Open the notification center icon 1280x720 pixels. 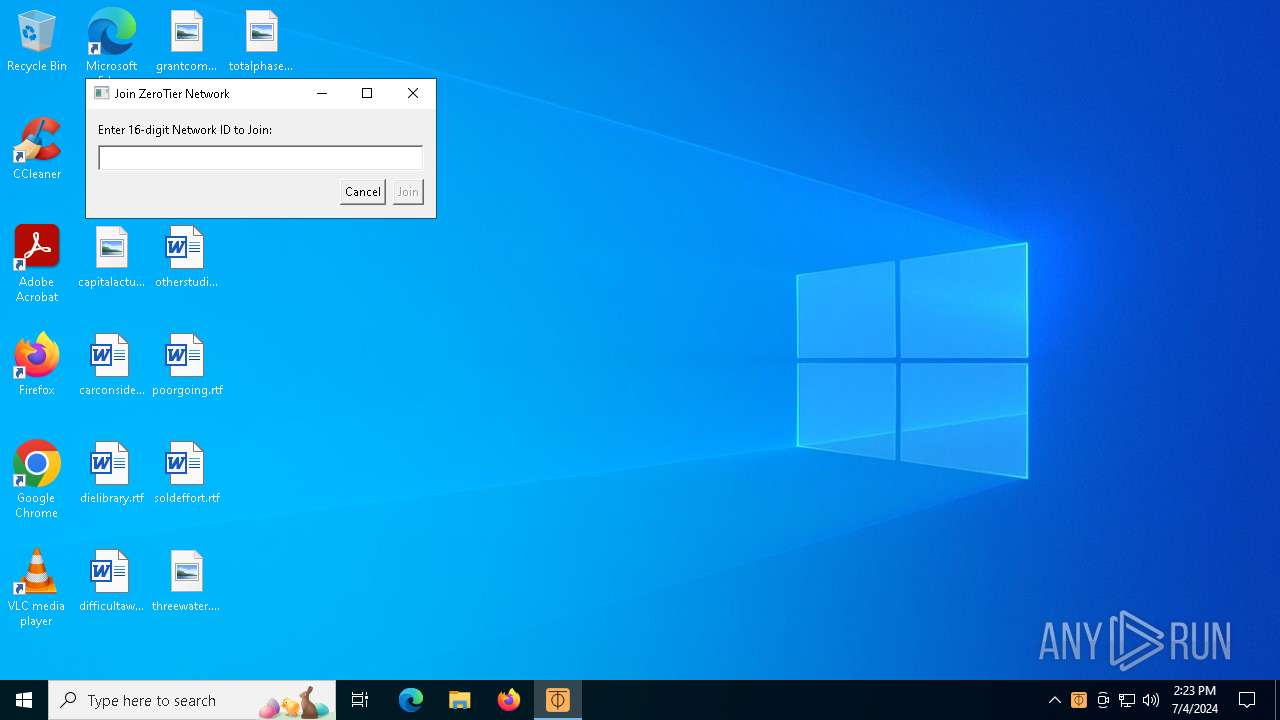point(1247,700)
